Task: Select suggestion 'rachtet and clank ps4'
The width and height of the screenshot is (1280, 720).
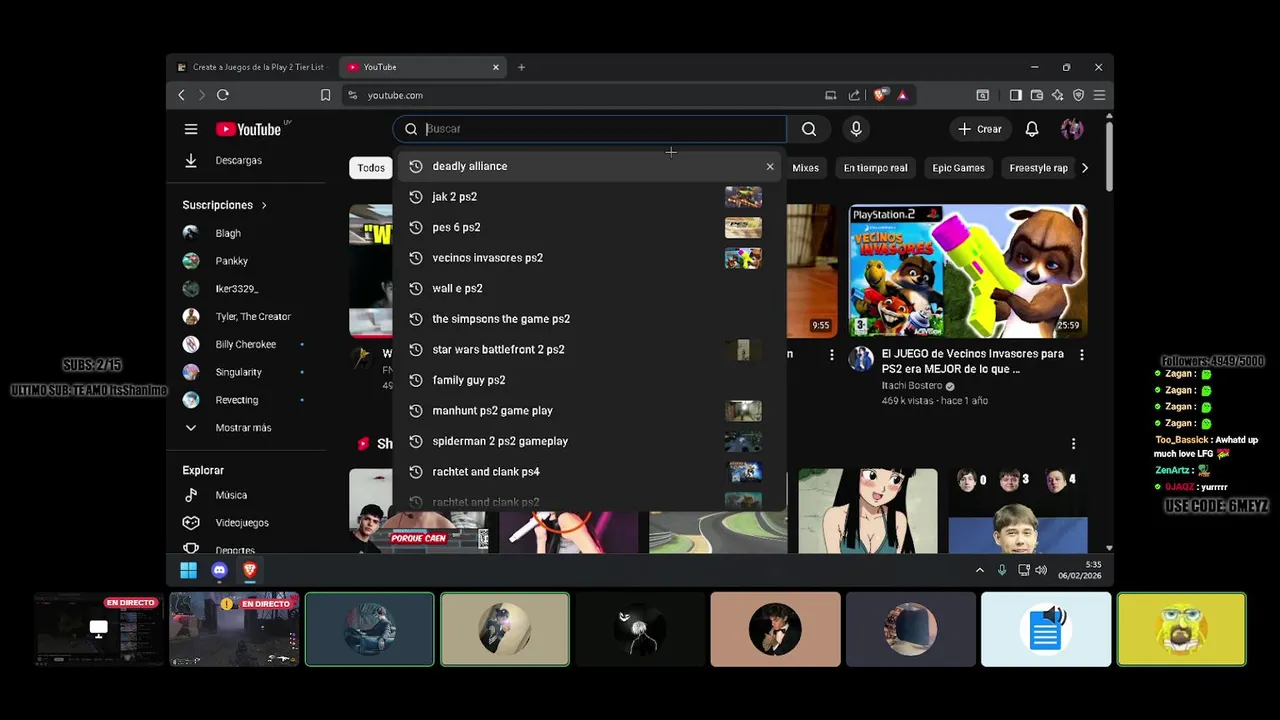Action: click(x=590, y=471)
